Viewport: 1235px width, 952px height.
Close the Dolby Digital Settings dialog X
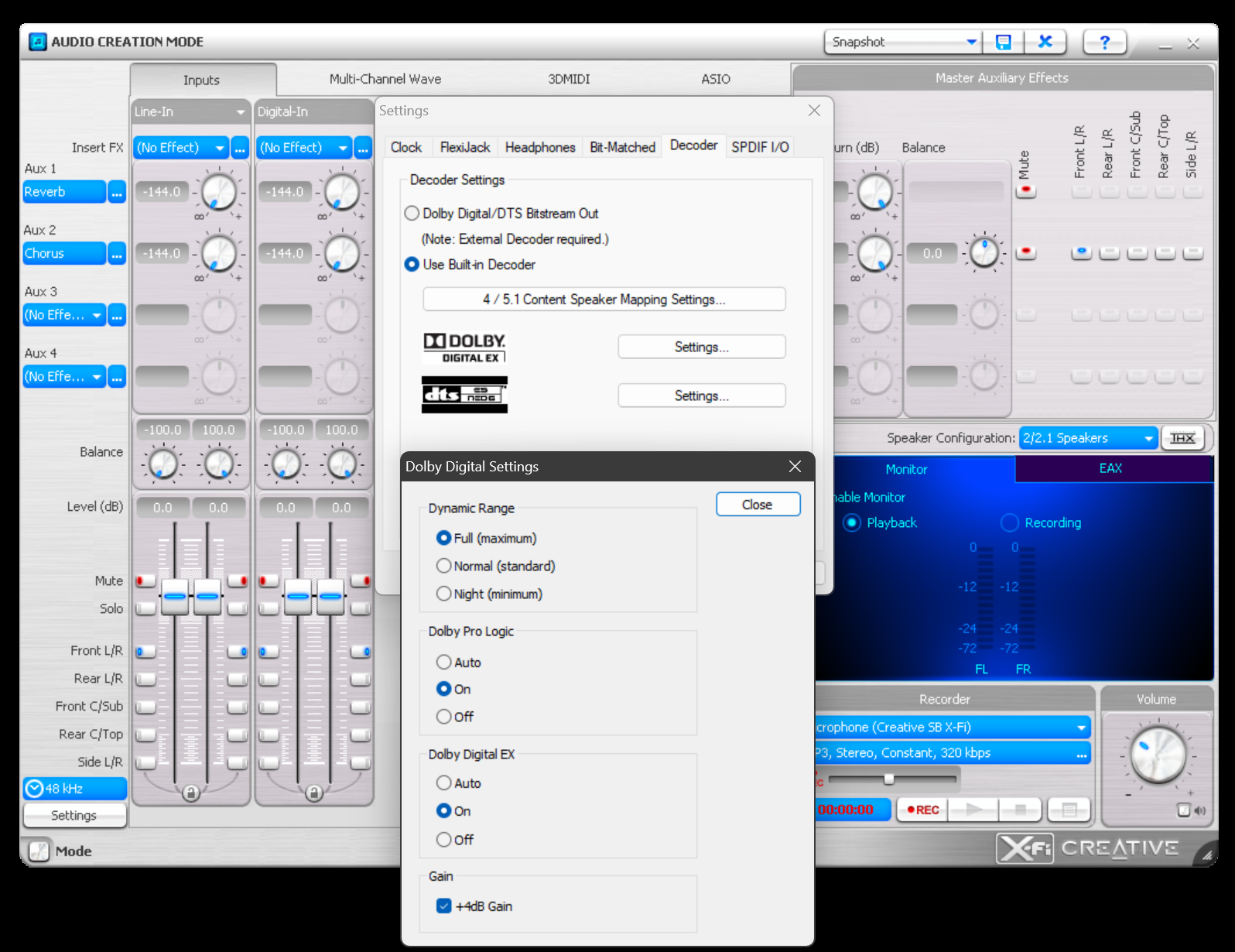(x=795, y=466)
